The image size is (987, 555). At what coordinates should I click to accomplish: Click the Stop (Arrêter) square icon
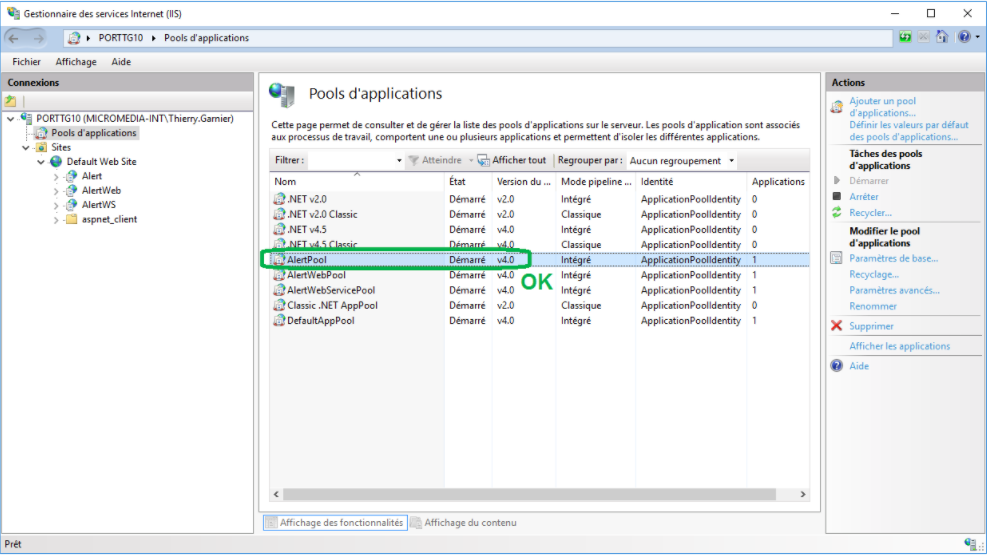(x=837, y=197)
